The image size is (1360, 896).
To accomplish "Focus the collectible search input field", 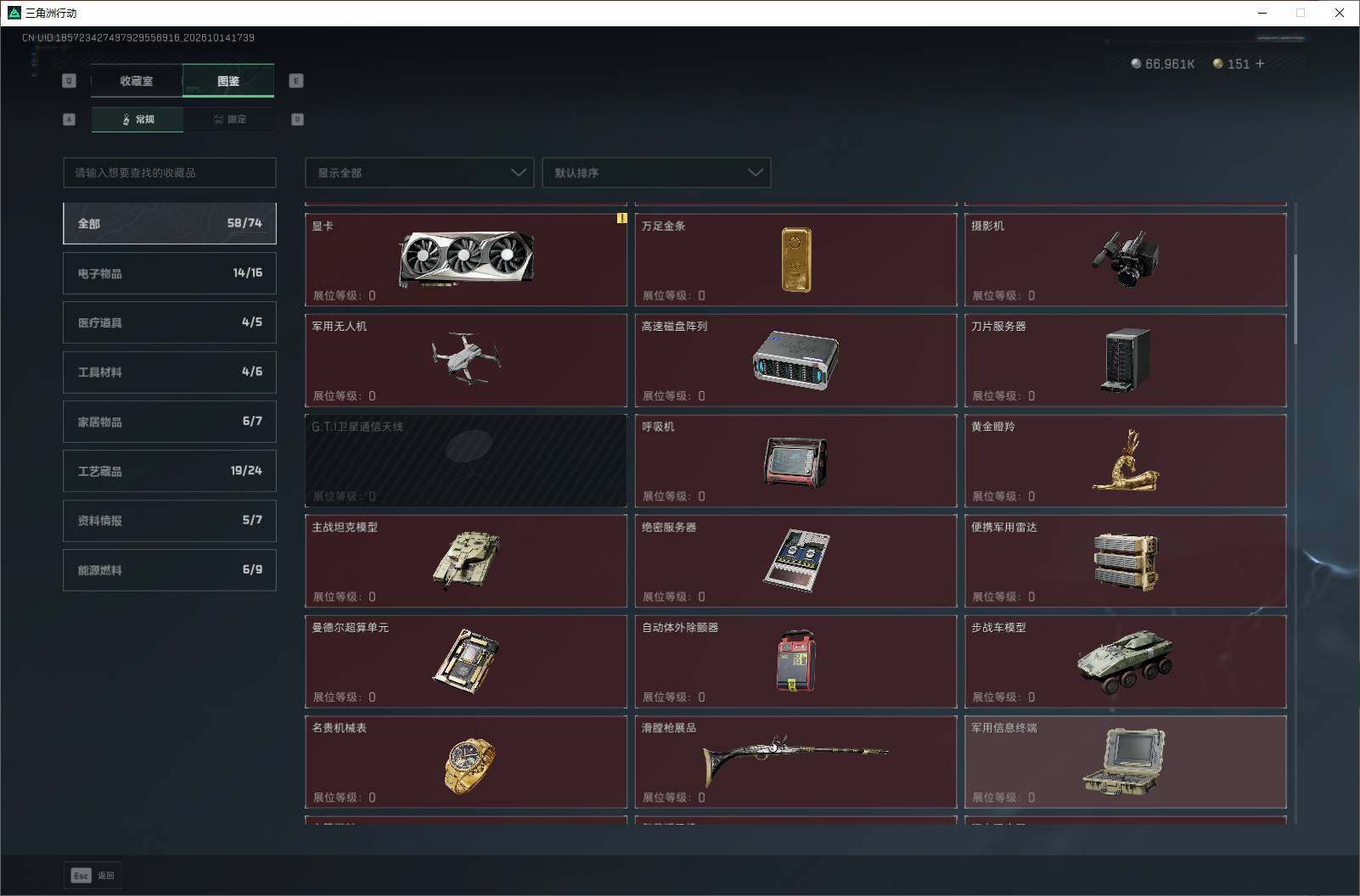I will [170, 172].
